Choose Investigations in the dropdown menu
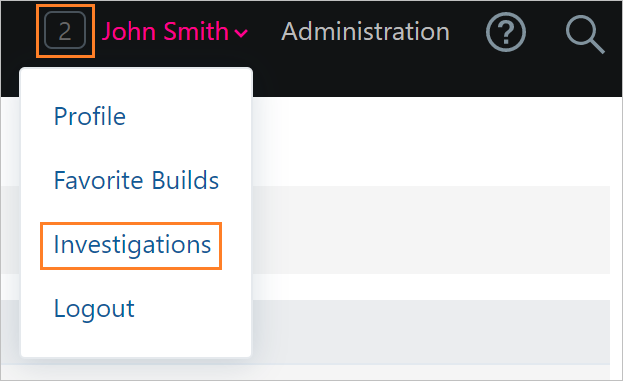Viewport: 623px width, 381px height. tap(132, 245)
